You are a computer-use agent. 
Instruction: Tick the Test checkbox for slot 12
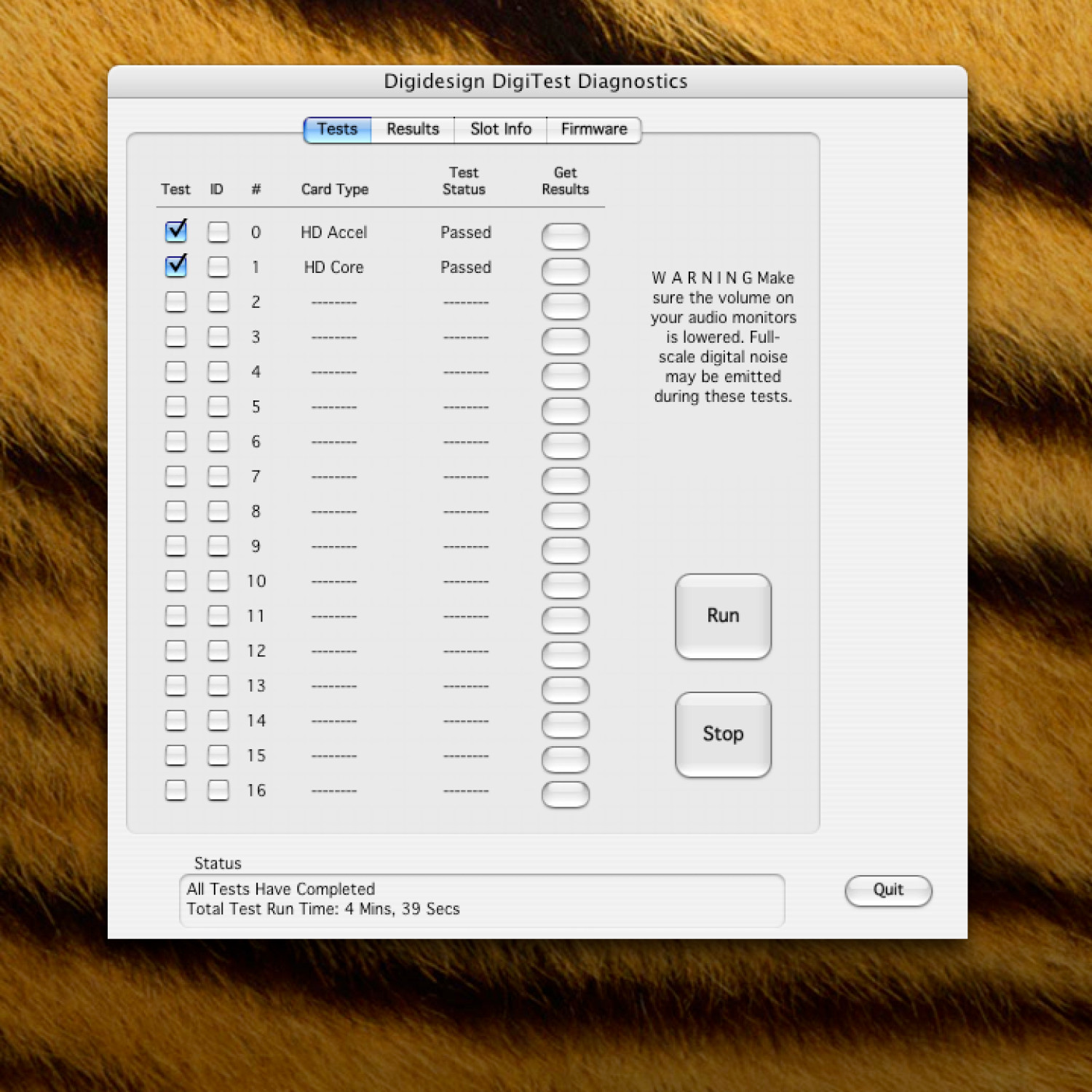[175, 651]
